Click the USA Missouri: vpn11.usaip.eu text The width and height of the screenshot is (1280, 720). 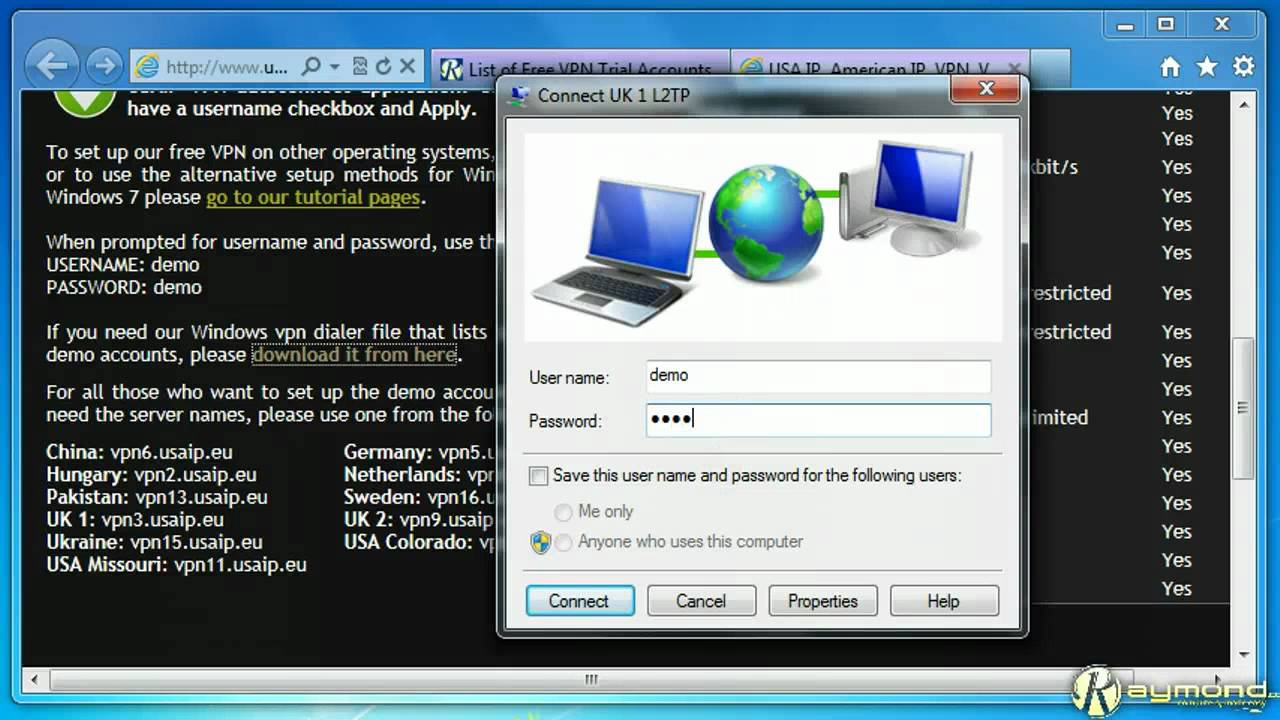click(x=176, y=565)
